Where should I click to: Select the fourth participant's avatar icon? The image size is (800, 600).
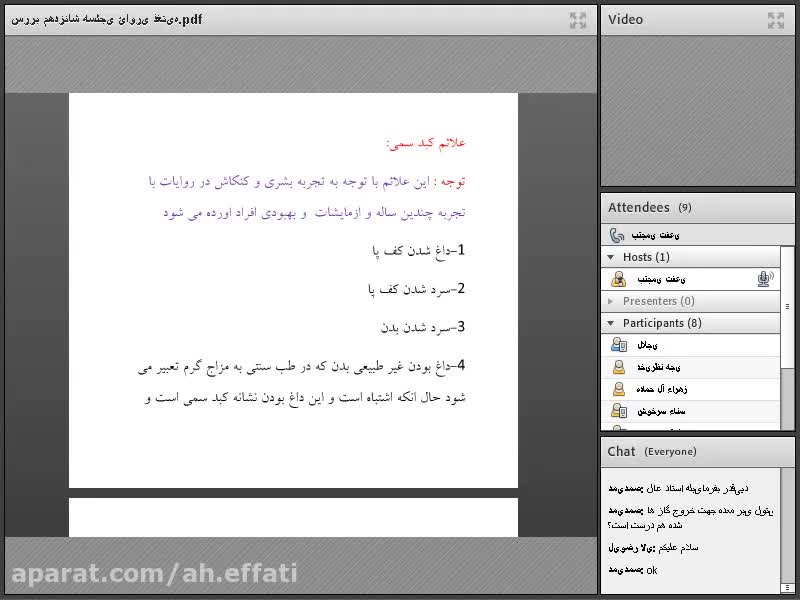click(618, 411)
